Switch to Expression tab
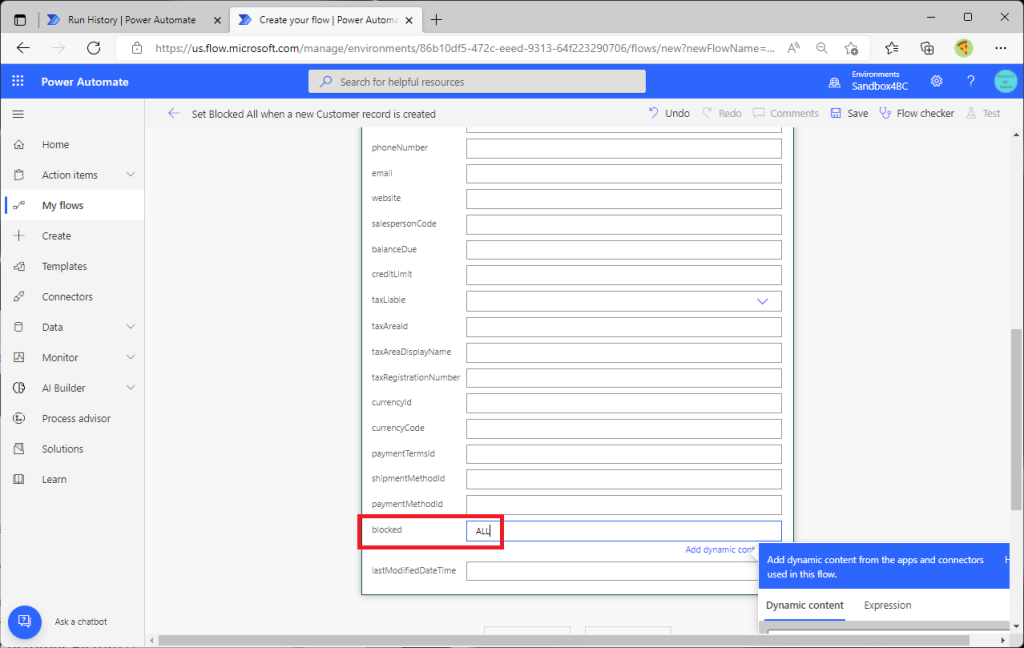The height and width of the screenshot is (648, 1024). (888, 606)
